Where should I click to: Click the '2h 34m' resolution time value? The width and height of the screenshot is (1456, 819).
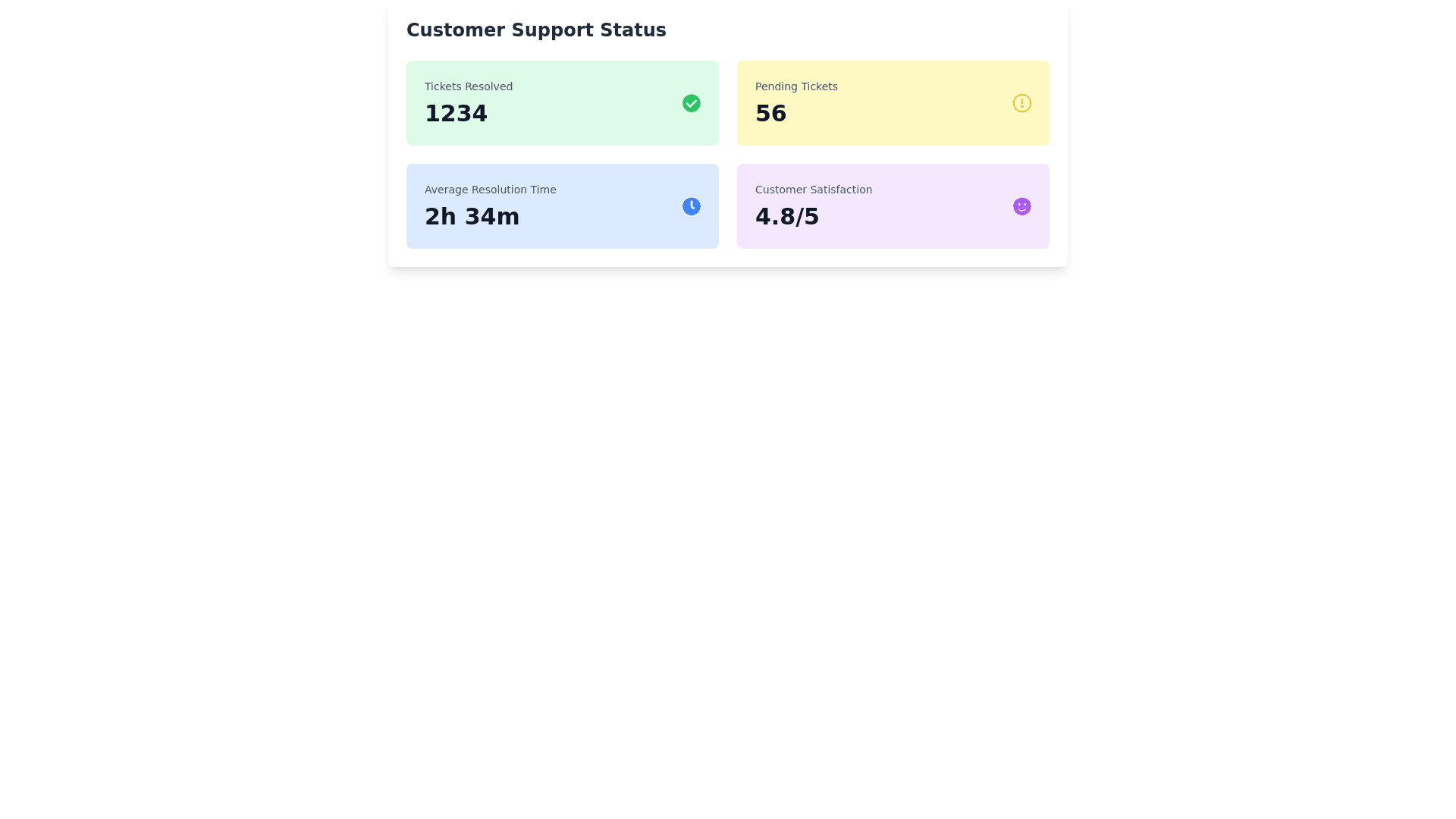(472, 216)
